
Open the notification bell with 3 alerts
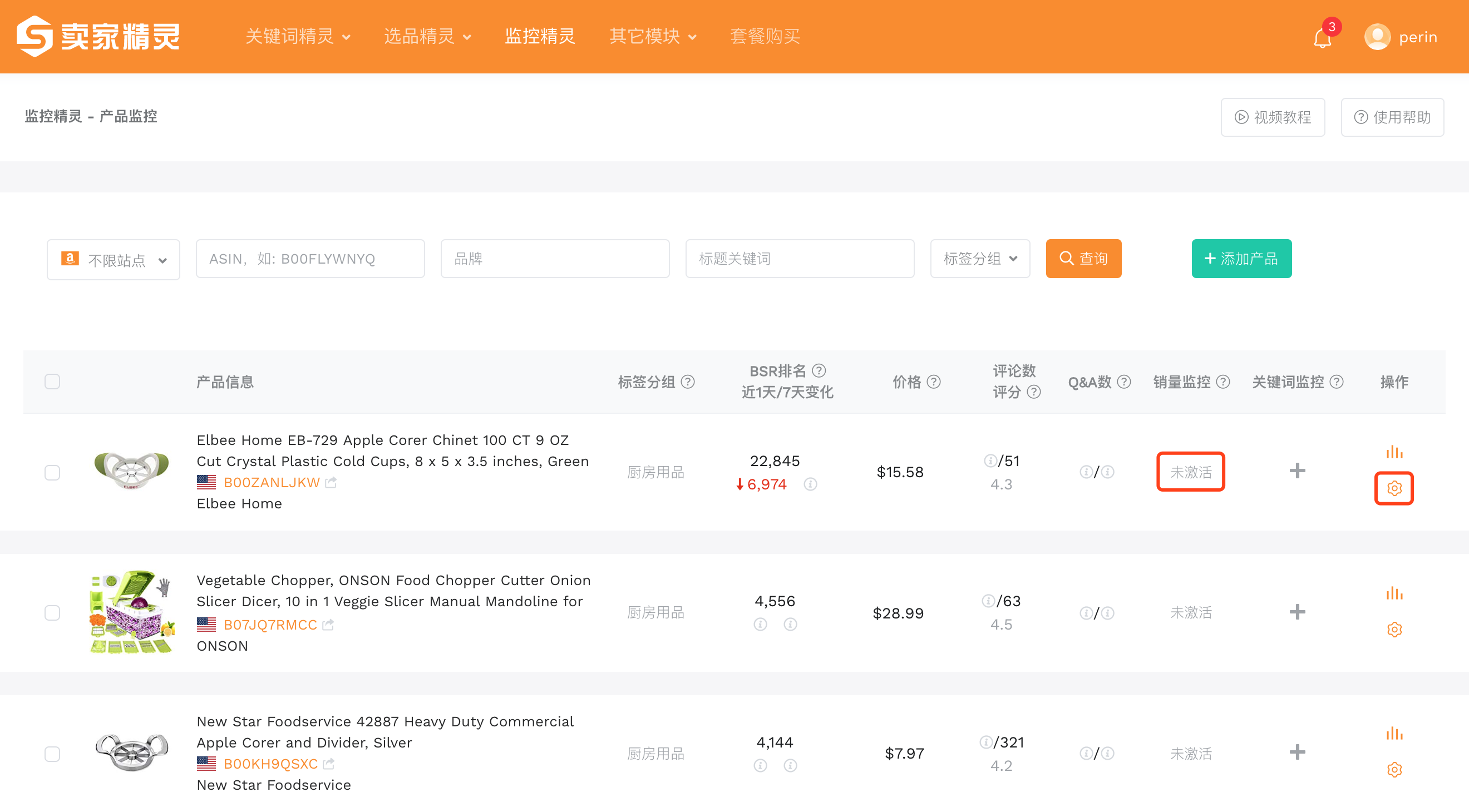pyautogui.click(x=1324, y=38)
